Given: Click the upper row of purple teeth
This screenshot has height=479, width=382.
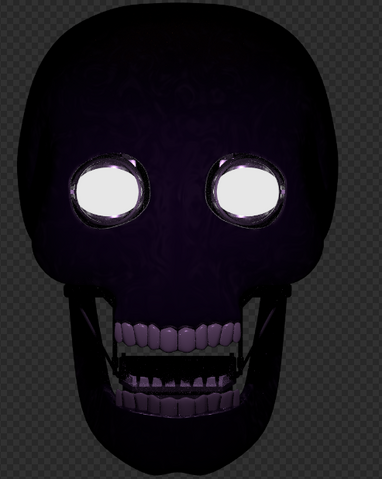Looking at the screenshot, I should (x=177, y=336).
